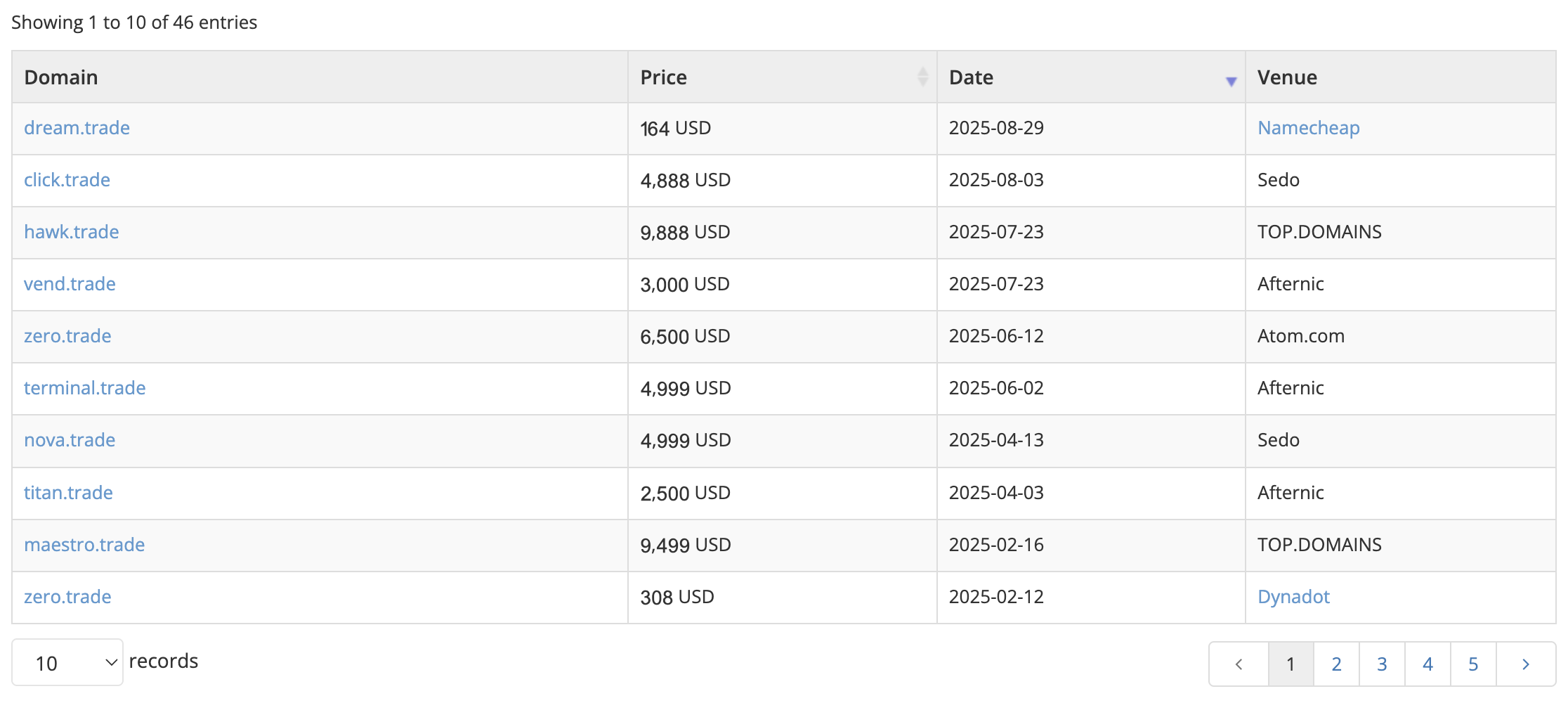This screenshot has height=703, width=1568.
Task: Jump to page 3 in pagination
Action: click(1382, 664)
